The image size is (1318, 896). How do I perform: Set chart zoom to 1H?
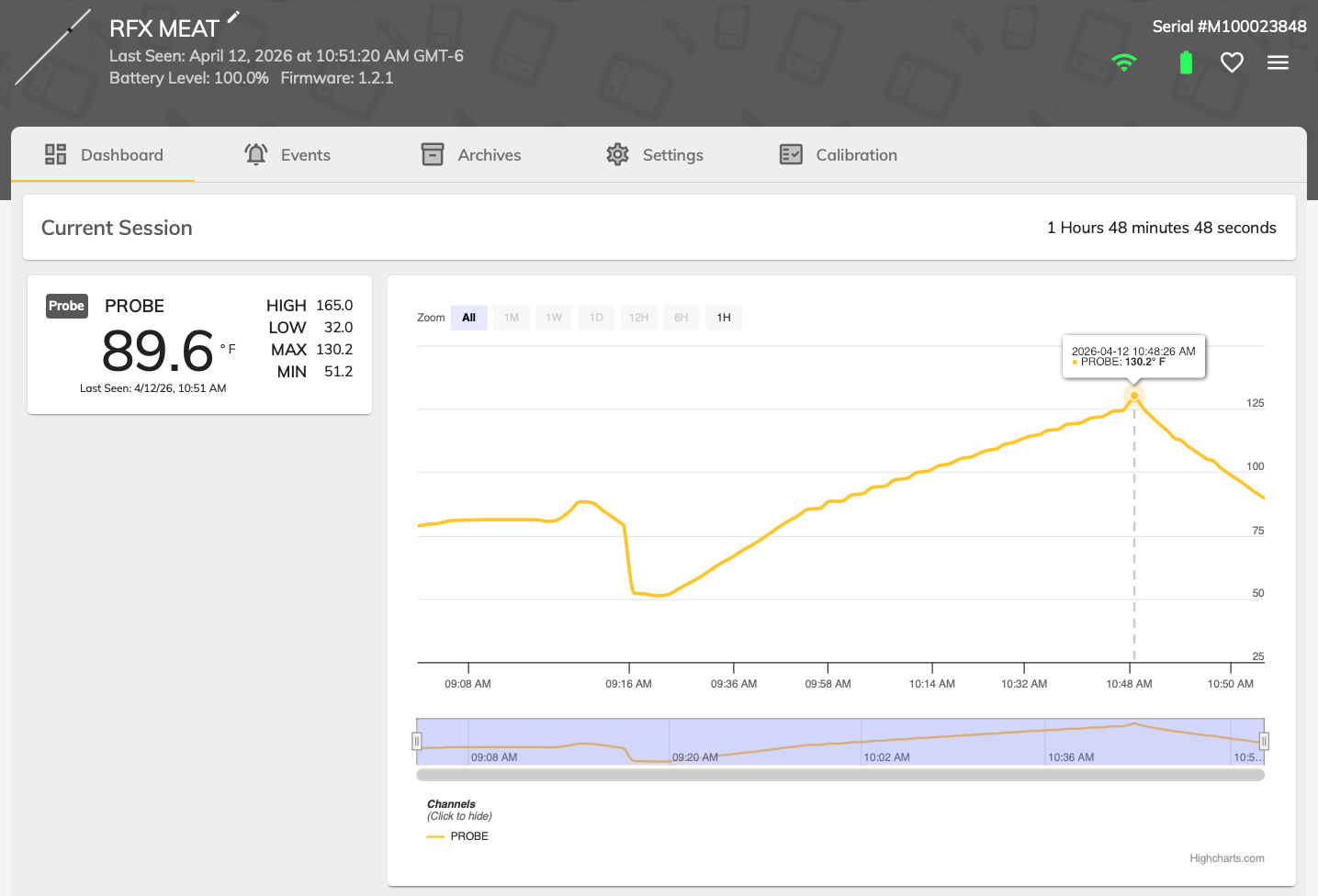coord(724,318)
